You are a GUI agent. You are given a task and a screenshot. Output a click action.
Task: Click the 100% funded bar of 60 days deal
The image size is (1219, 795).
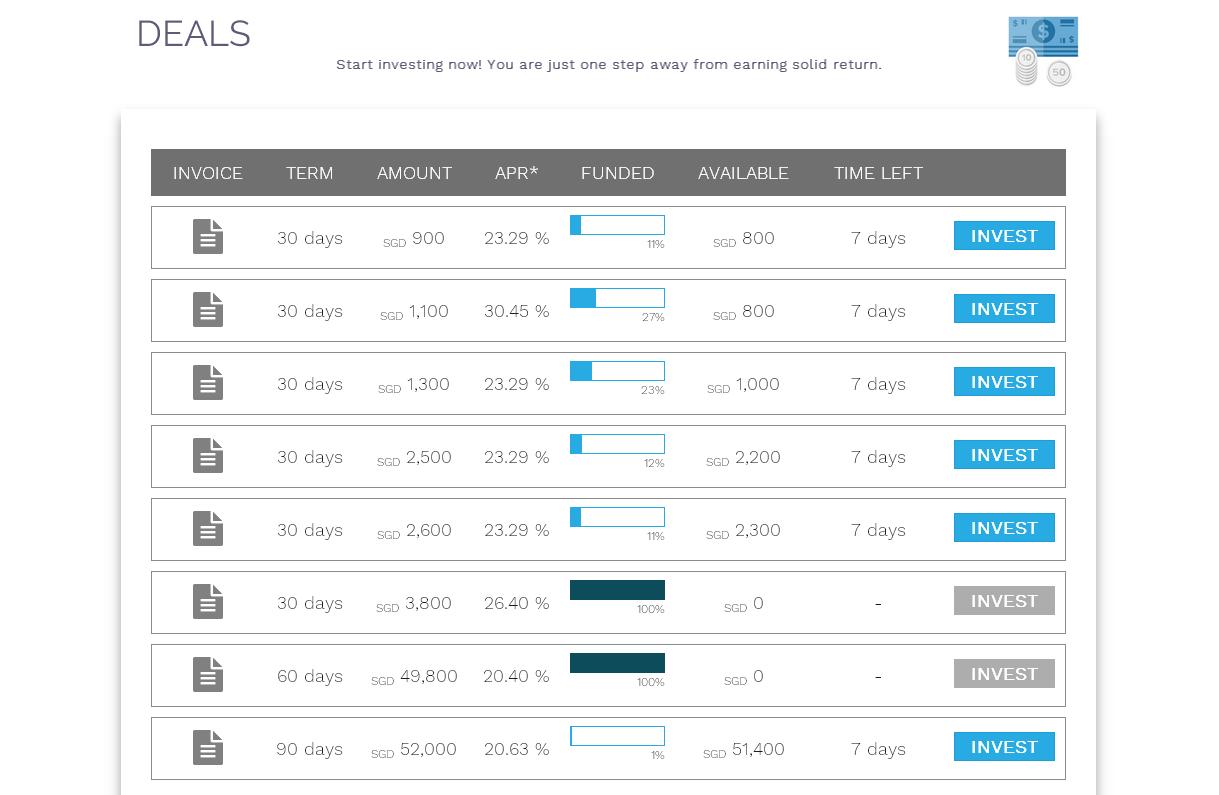617,663
